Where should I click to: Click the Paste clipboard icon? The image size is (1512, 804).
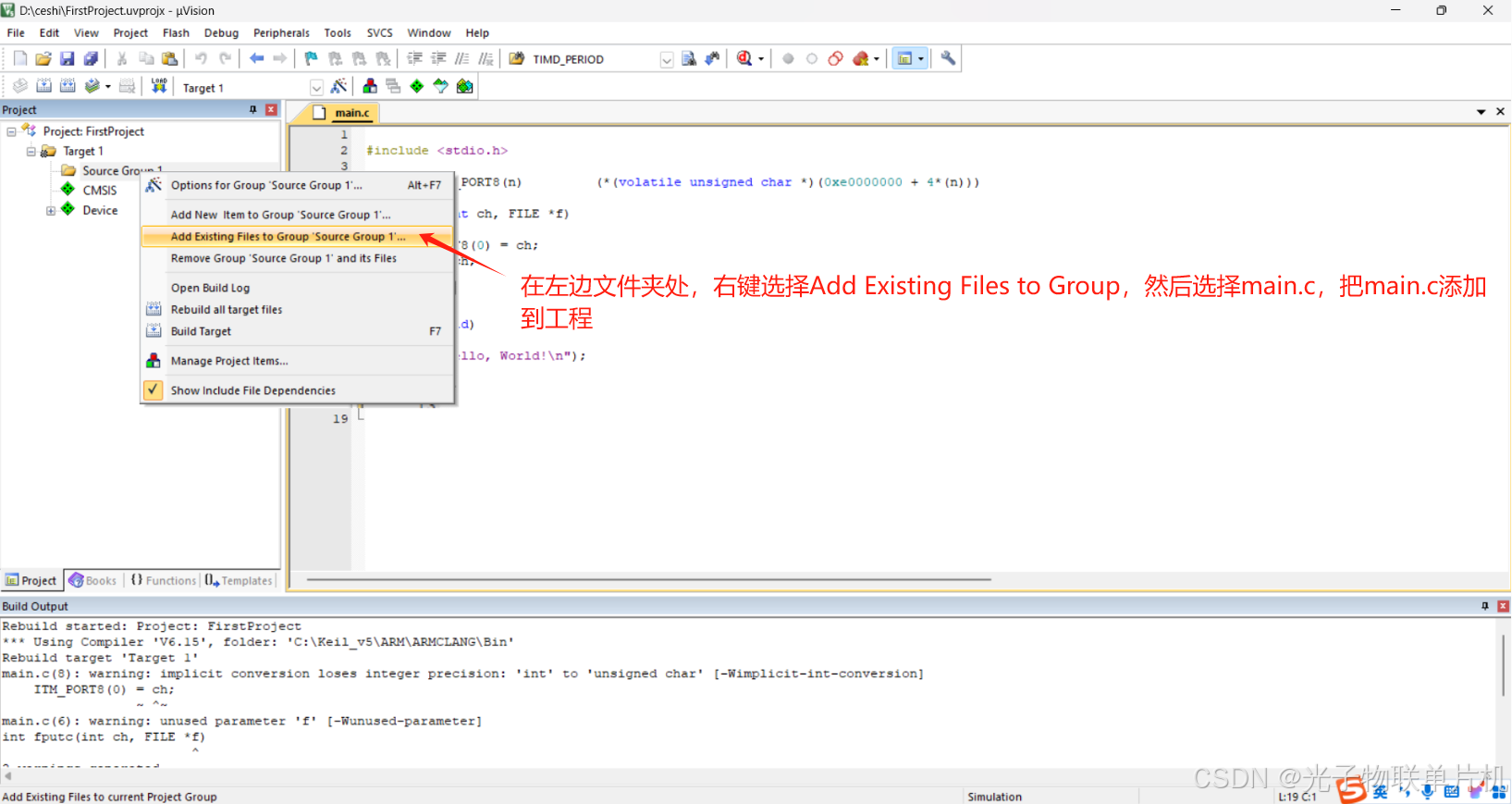170,58
